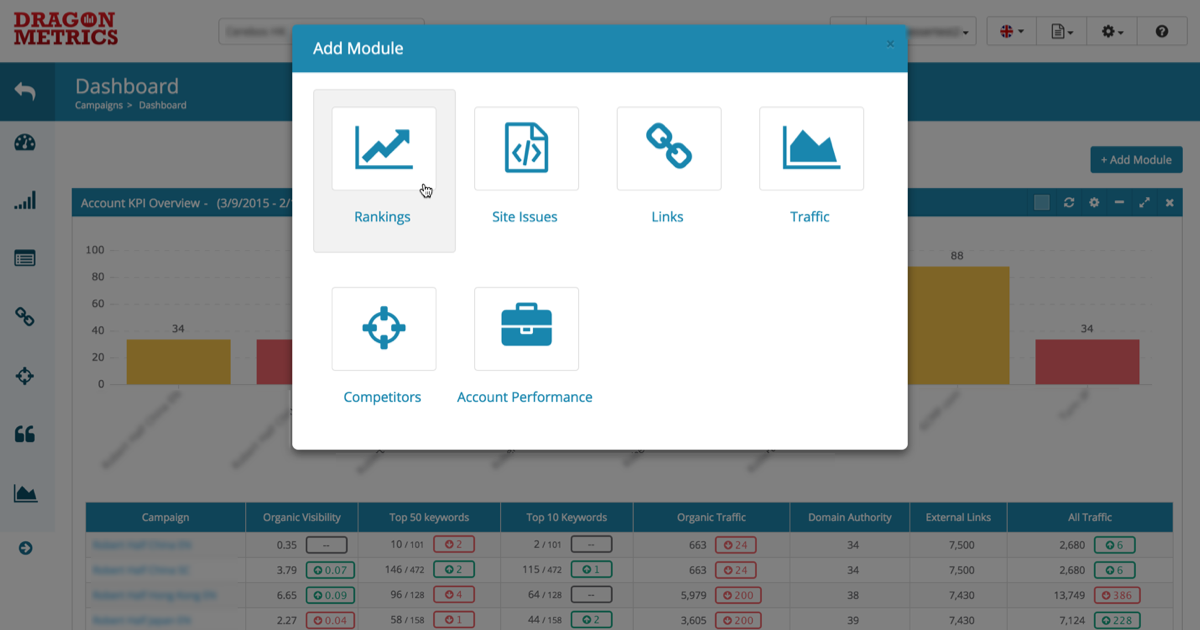
Task: Expand the reports document dropdown
Action: coord(1060,31)
